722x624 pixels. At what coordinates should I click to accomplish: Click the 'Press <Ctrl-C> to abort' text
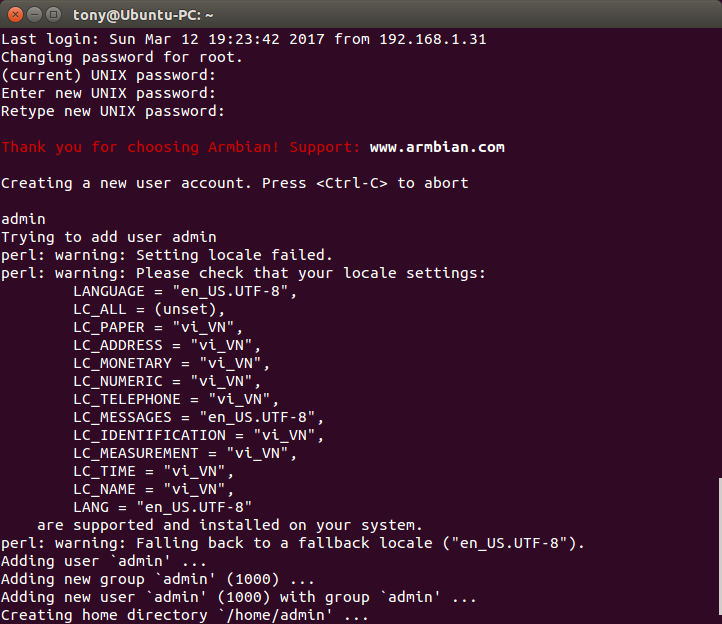pos(365,183)
